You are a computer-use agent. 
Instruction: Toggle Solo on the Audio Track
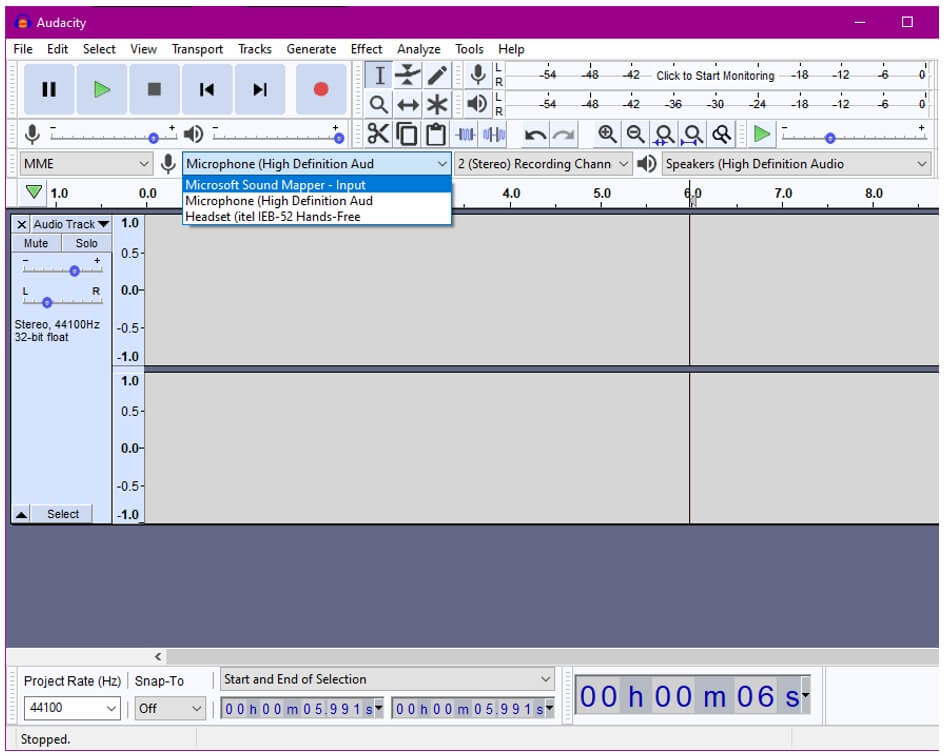87,243
